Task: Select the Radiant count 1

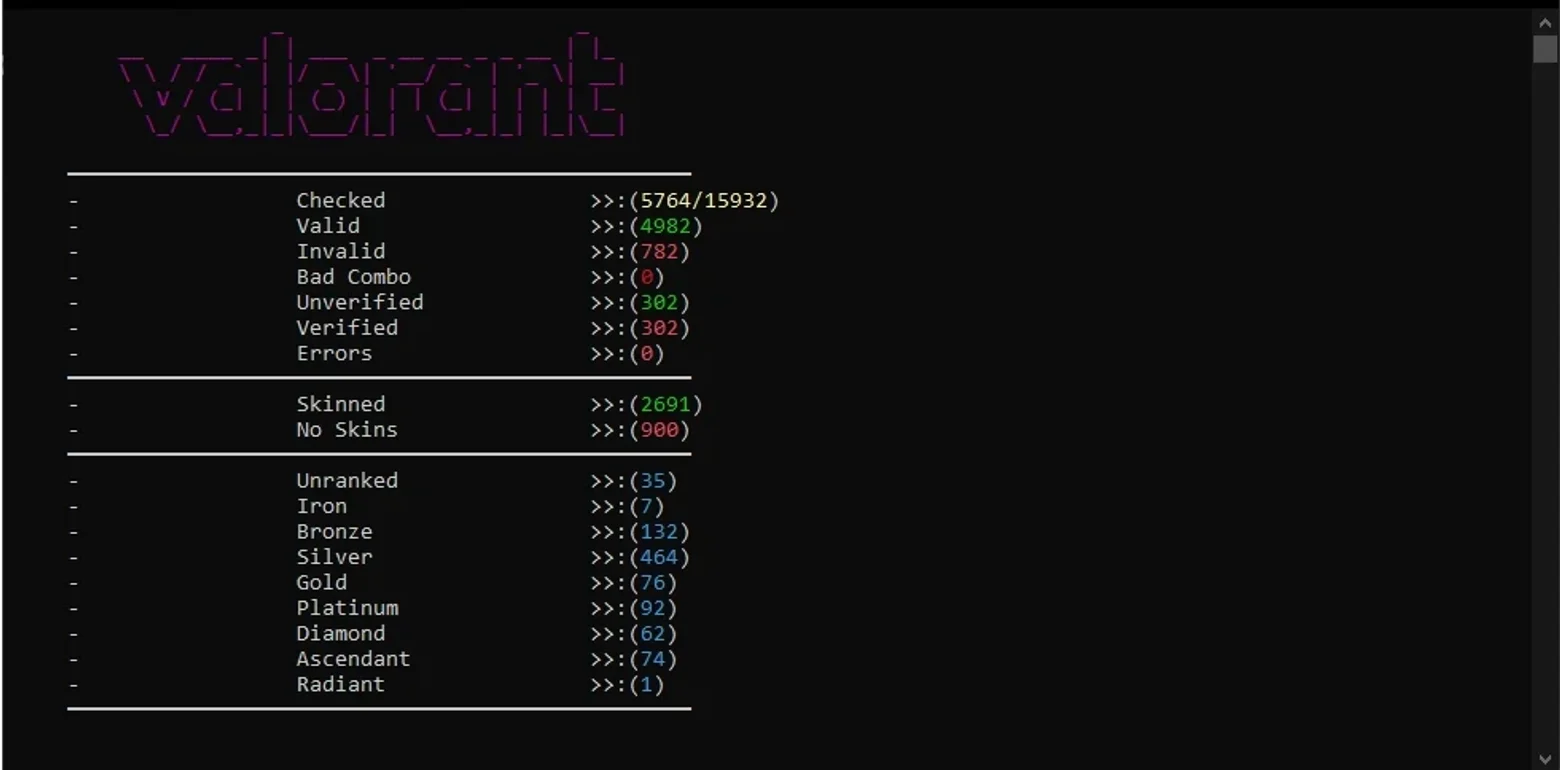Action: click(646, 685)
